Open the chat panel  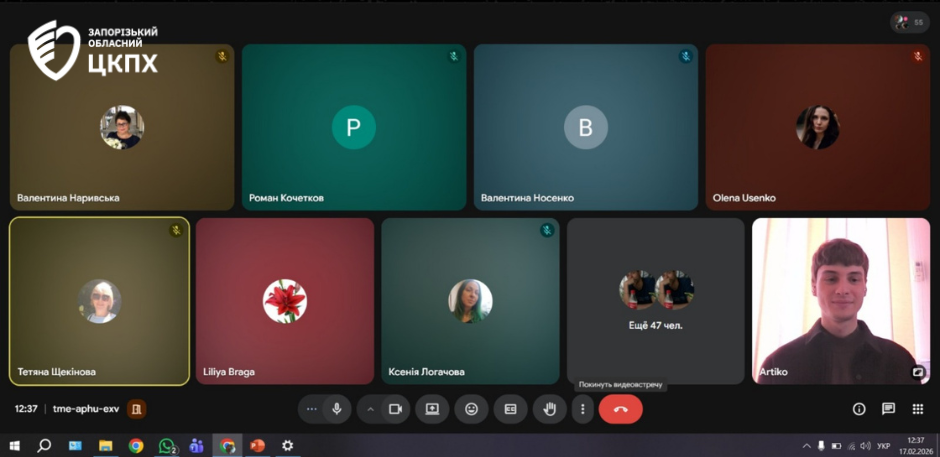coord(888,409)
